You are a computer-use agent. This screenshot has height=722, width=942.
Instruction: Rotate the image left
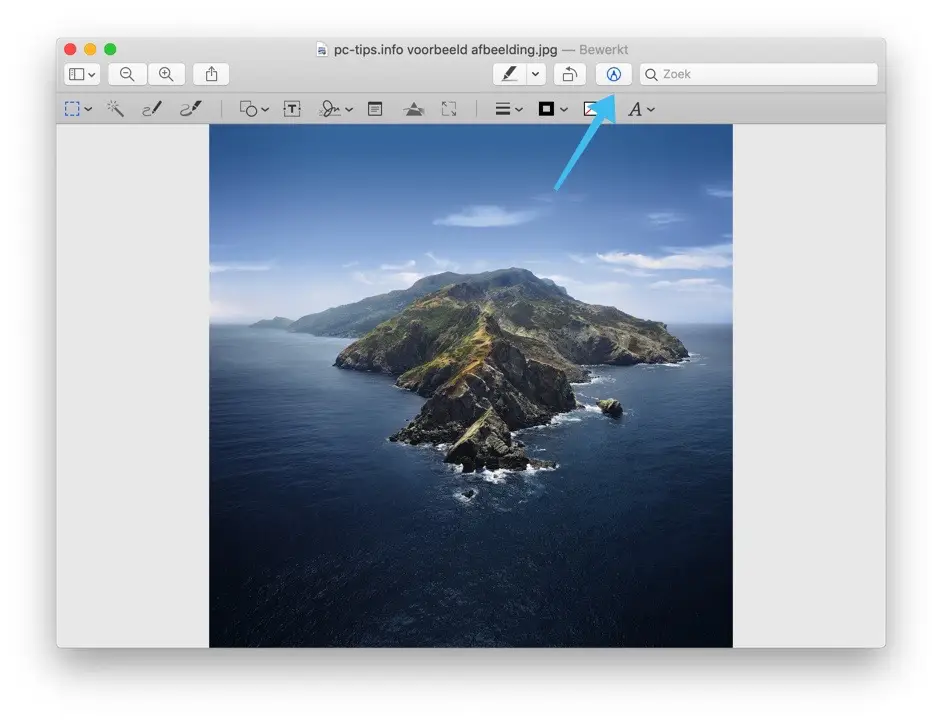click(x=570, y=74)
